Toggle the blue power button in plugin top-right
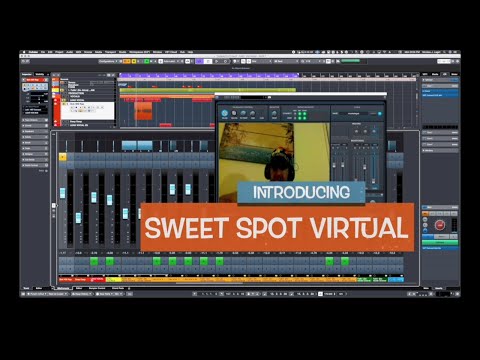480x360 pixels. pos(380,114)
